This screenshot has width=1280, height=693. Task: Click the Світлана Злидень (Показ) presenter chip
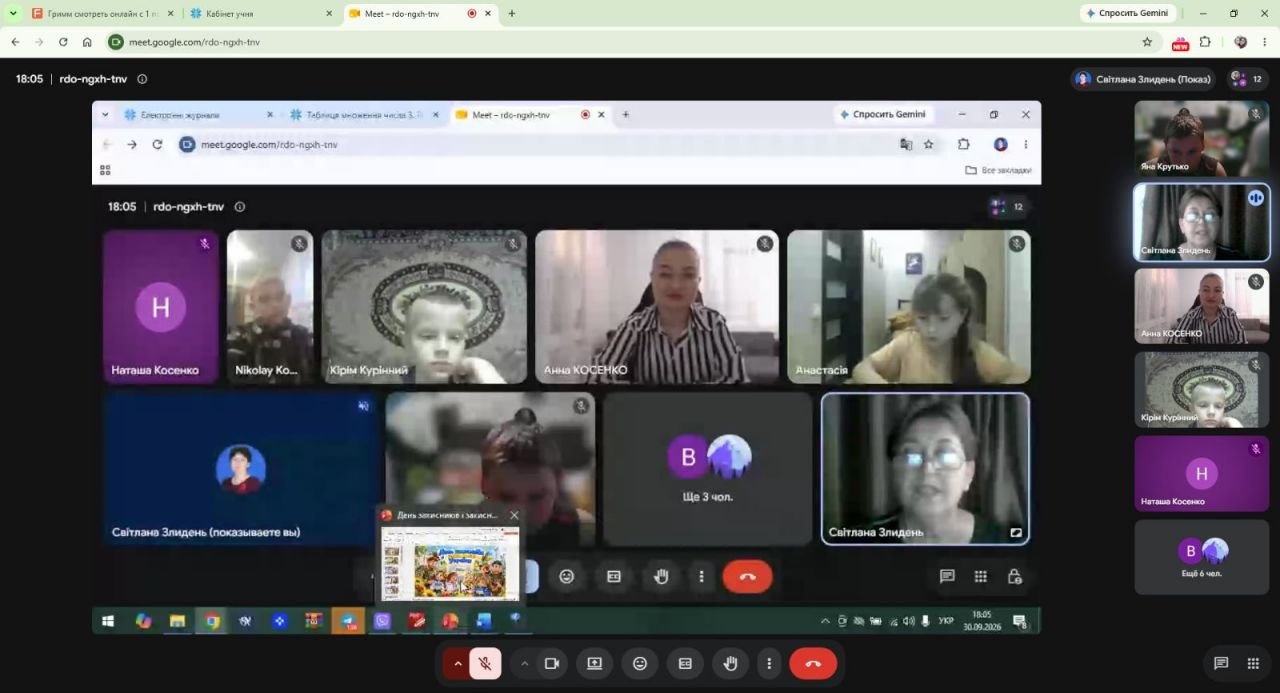pyautogui.click(x=1145, y=79)
